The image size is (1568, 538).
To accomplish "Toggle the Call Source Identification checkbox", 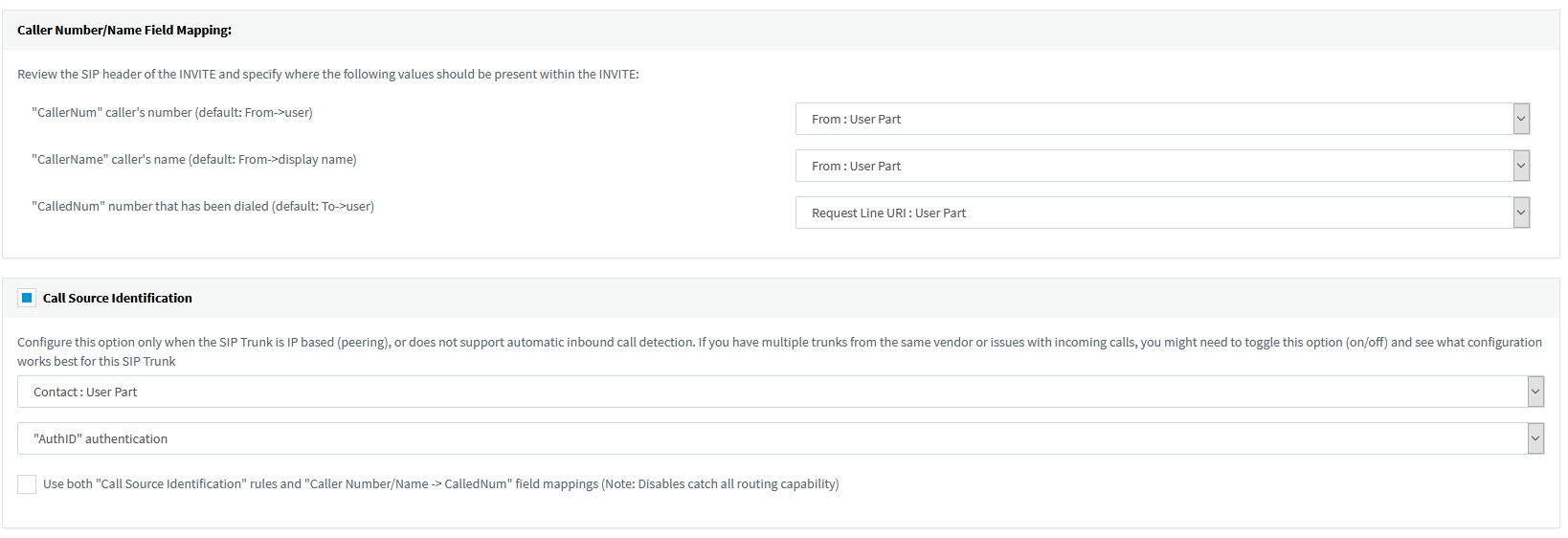I will [x=27, y=298].
